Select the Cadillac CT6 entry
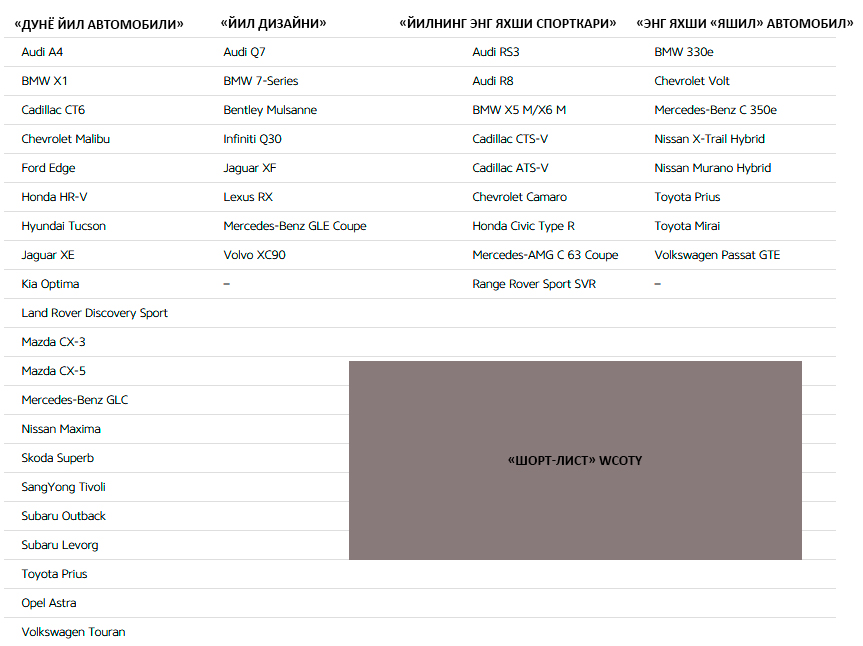This screenshot has height=646, width=863. (x=53, y=110)
